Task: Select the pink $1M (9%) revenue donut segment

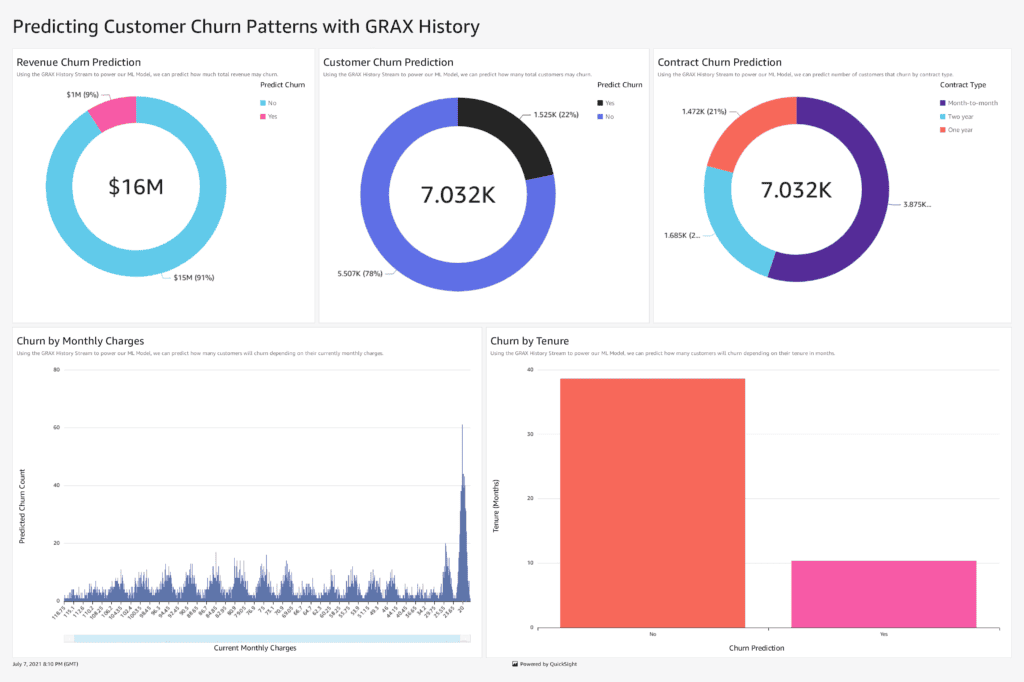Action: tap(113, 113)
